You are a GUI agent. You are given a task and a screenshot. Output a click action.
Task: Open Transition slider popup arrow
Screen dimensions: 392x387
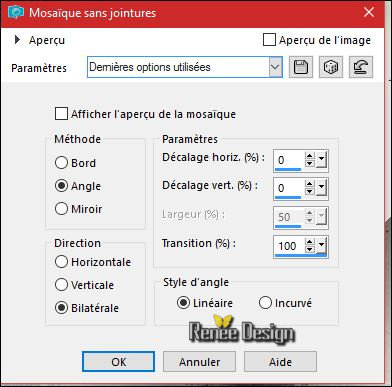click(321, 246)
